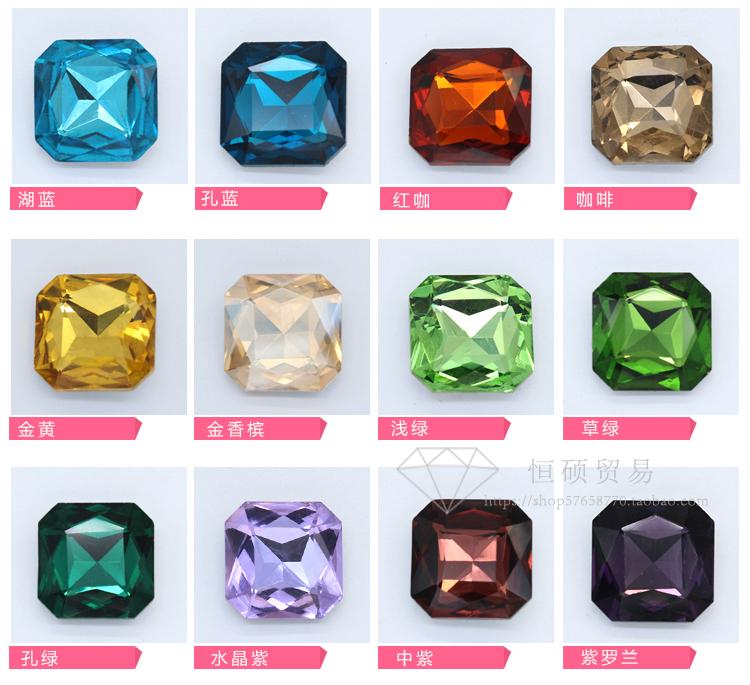
Task: Select the 金黄 golden yellow gem
Action: 95,332
